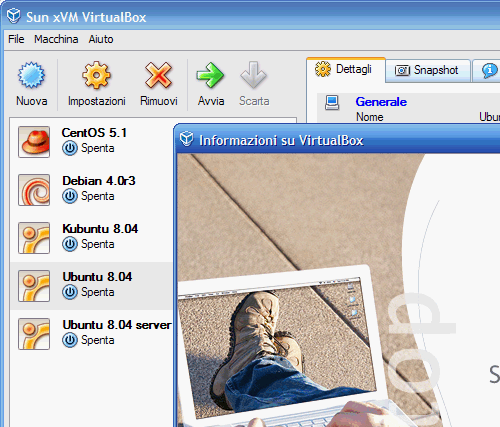
Task: Click the Nuova new machine icon
Action: point(31,75)
